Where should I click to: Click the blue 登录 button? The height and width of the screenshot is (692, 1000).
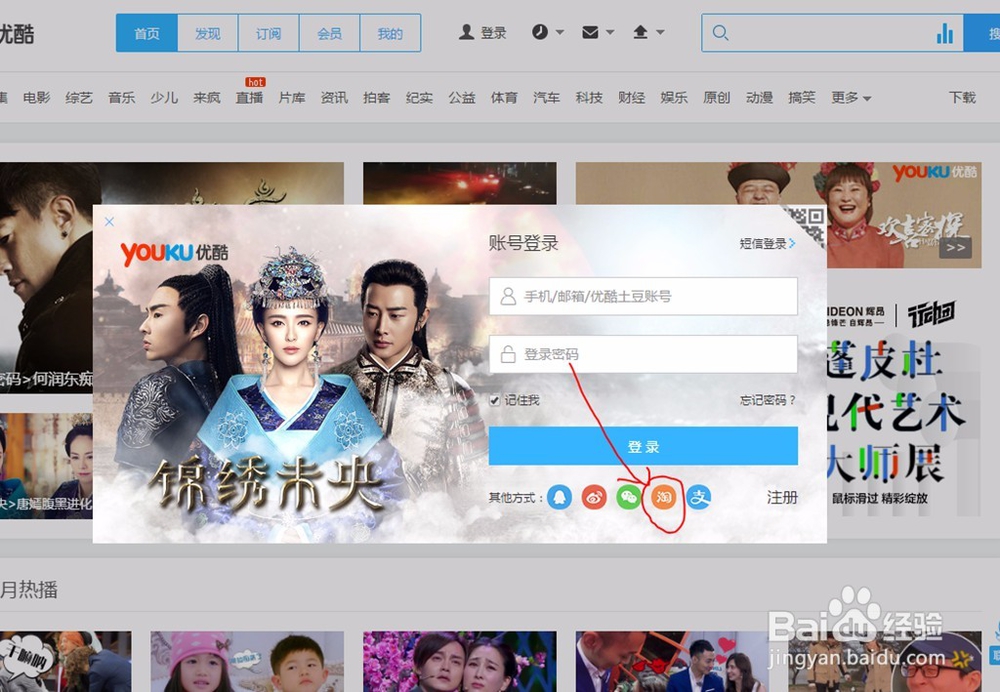coord(643,446)
